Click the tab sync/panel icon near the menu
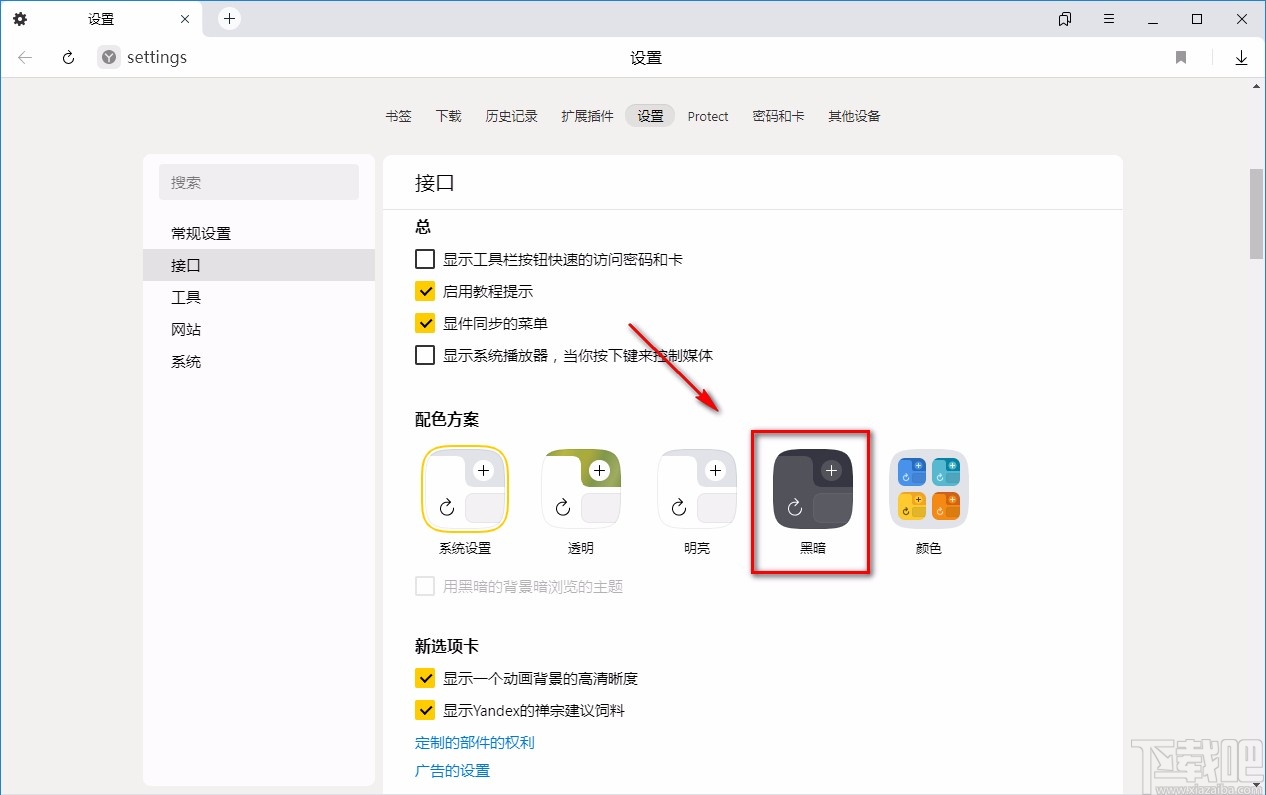The height and width of the screenshot is (795, 1266). 1064,19
